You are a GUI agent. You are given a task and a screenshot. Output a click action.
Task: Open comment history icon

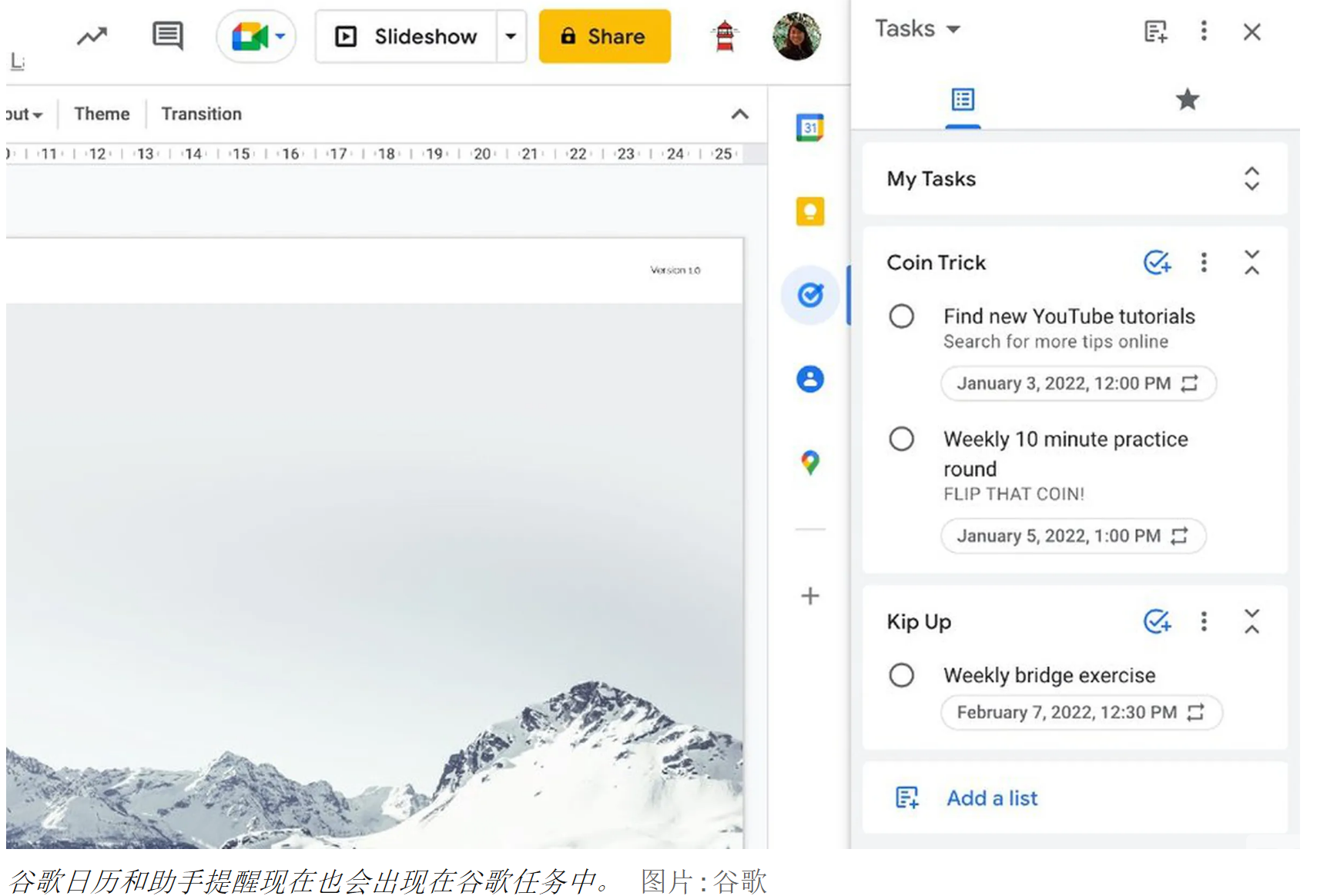tap(167, 35)
